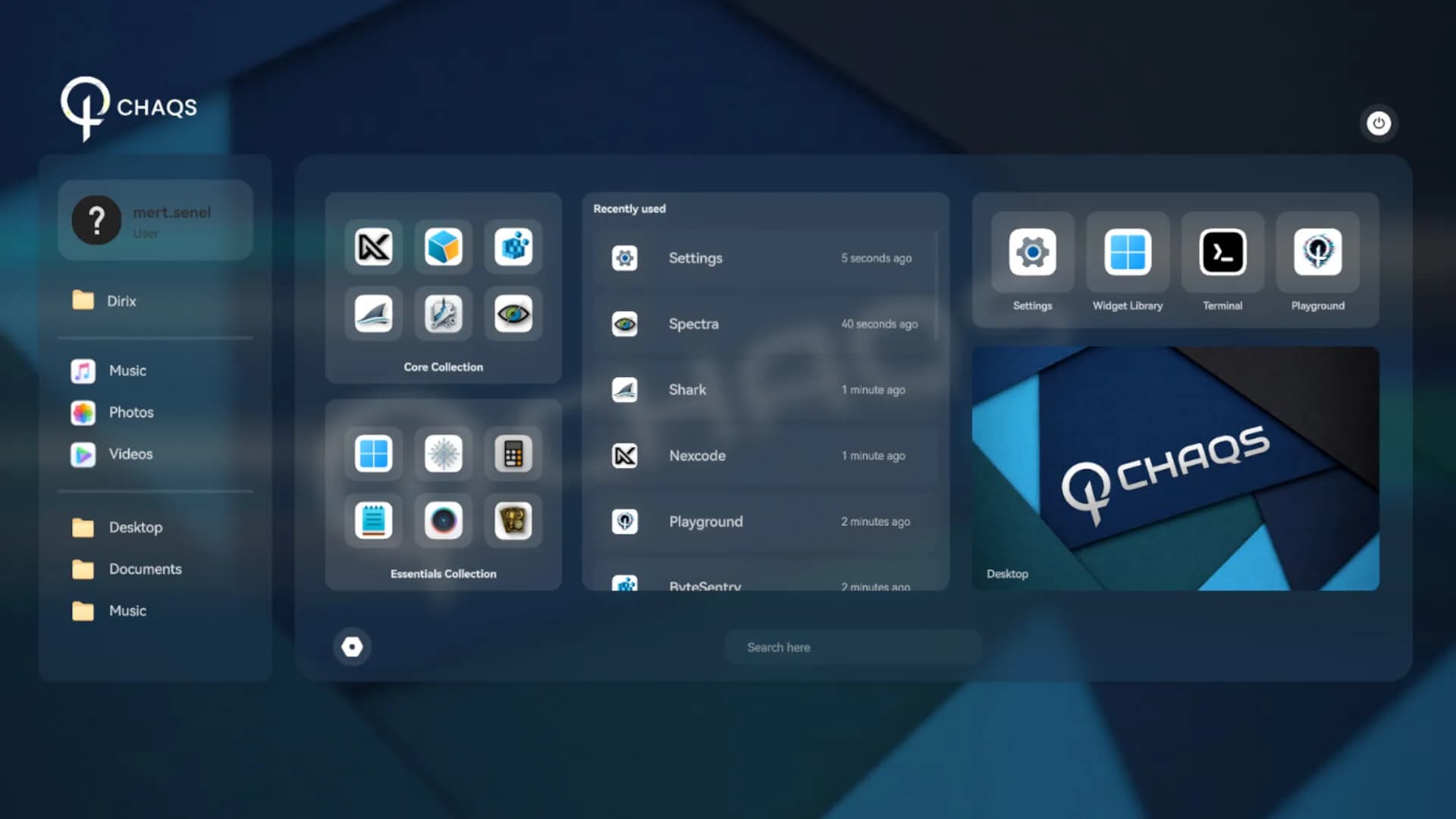Open the Spectra eye icon in Core Collection
Image resolution: width=1456 pixels, height=819 pixels.
pyautogui.click(x=513, y=313)
